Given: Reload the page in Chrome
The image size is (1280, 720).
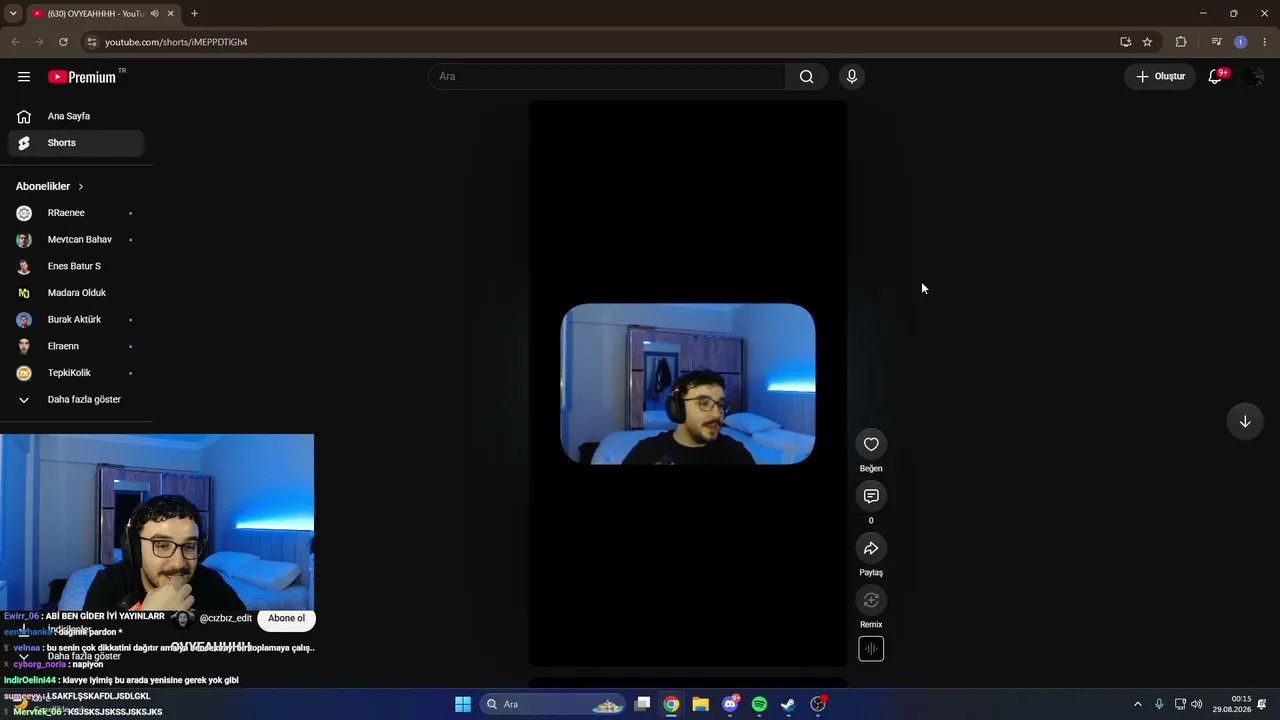Looking at the screenshot, I should [63, 42].
